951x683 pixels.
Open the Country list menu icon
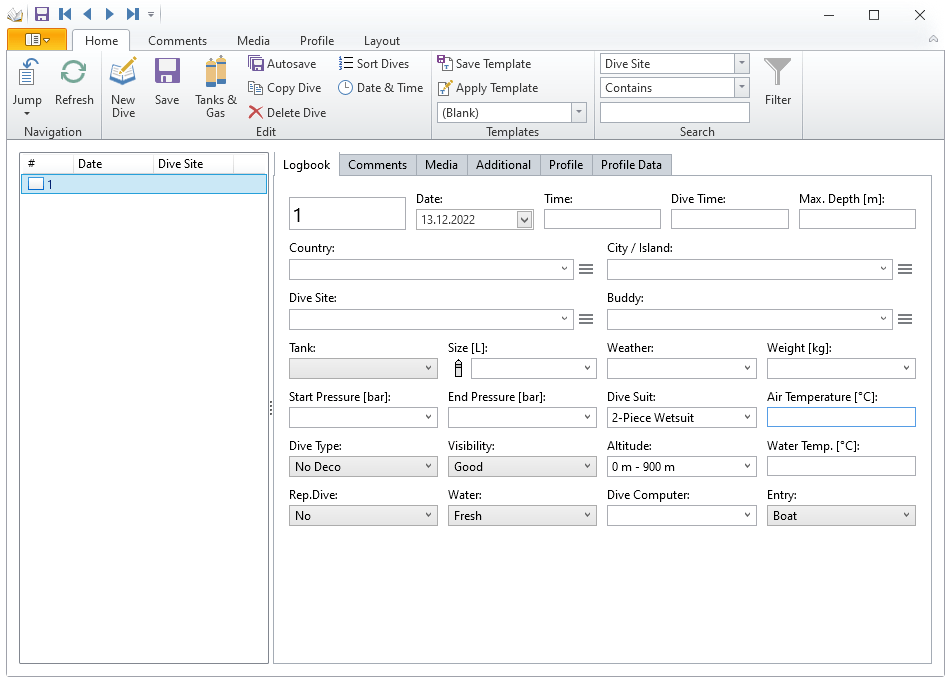click(x=586, y=269)
